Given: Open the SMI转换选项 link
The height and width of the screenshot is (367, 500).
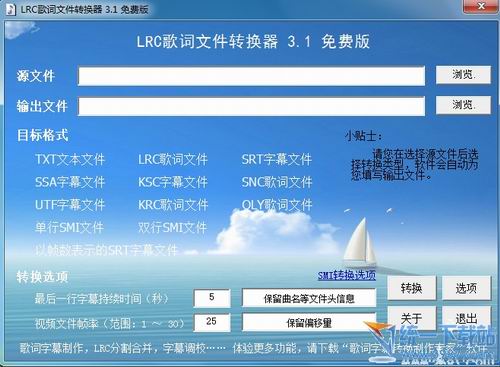Looking at the screenshot, I should 347,275.
